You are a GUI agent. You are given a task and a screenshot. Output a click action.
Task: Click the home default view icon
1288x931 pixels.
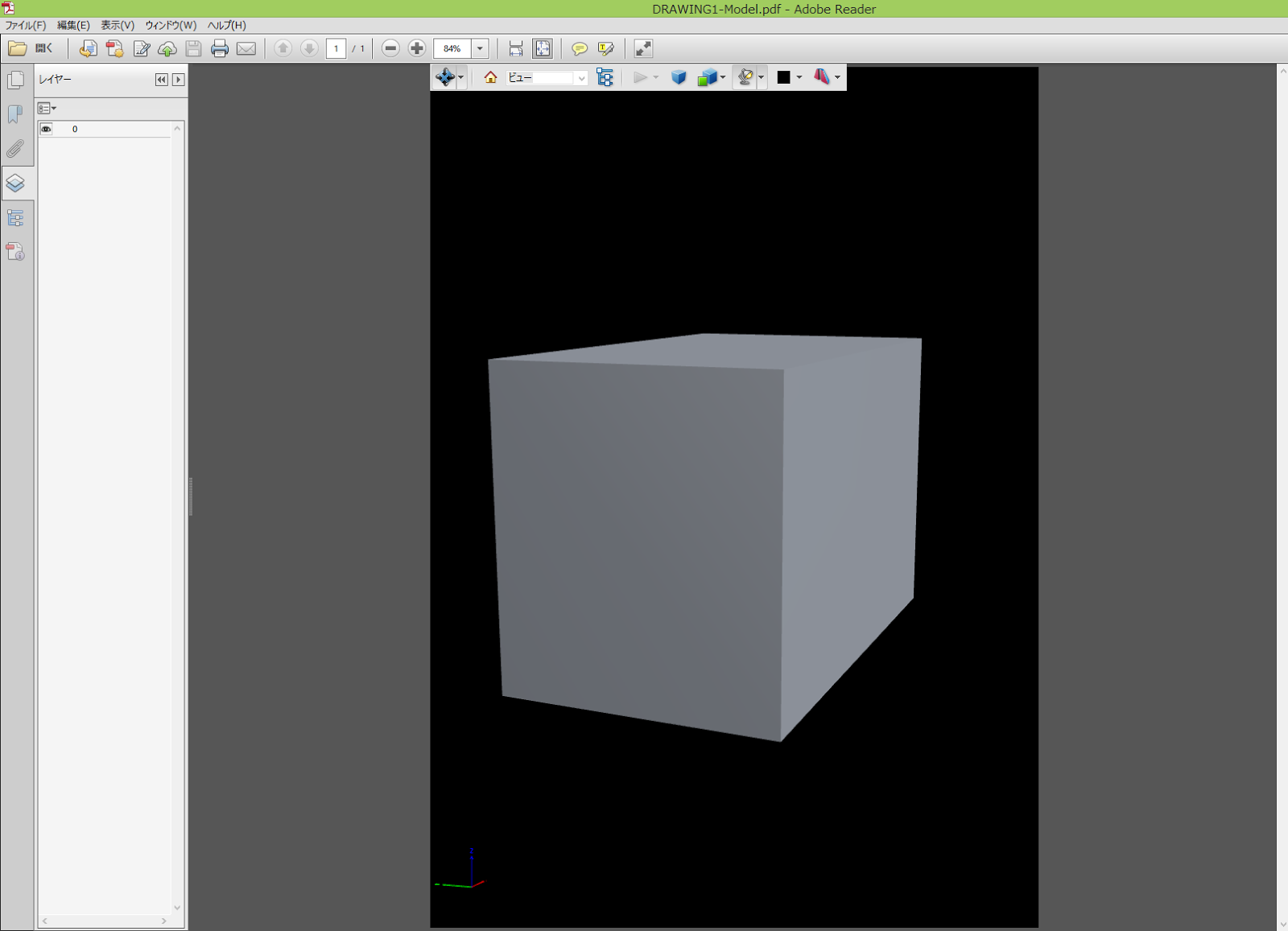(489, 77)
